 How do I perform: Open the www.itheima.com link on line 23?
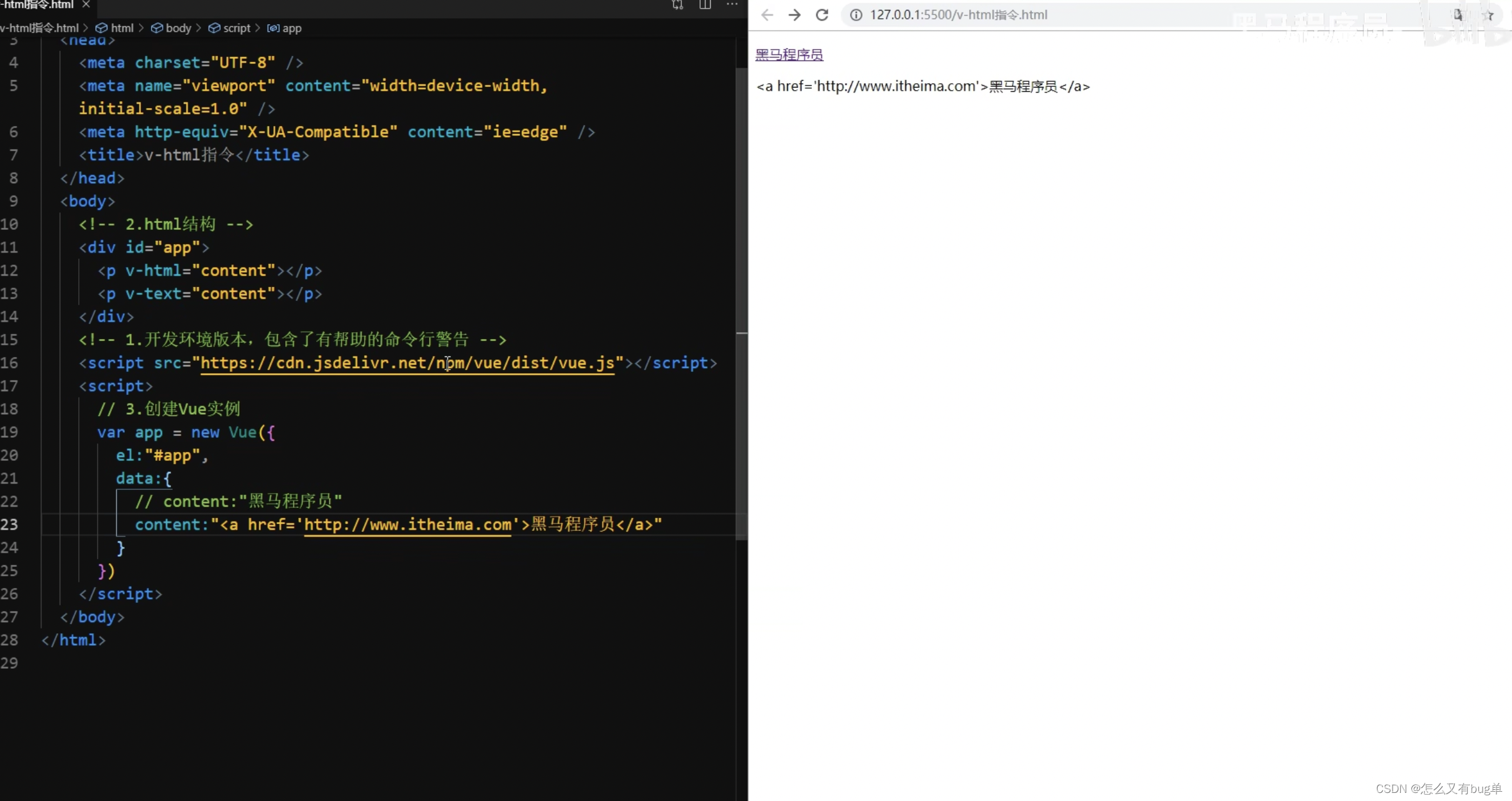tap(408, 525)
